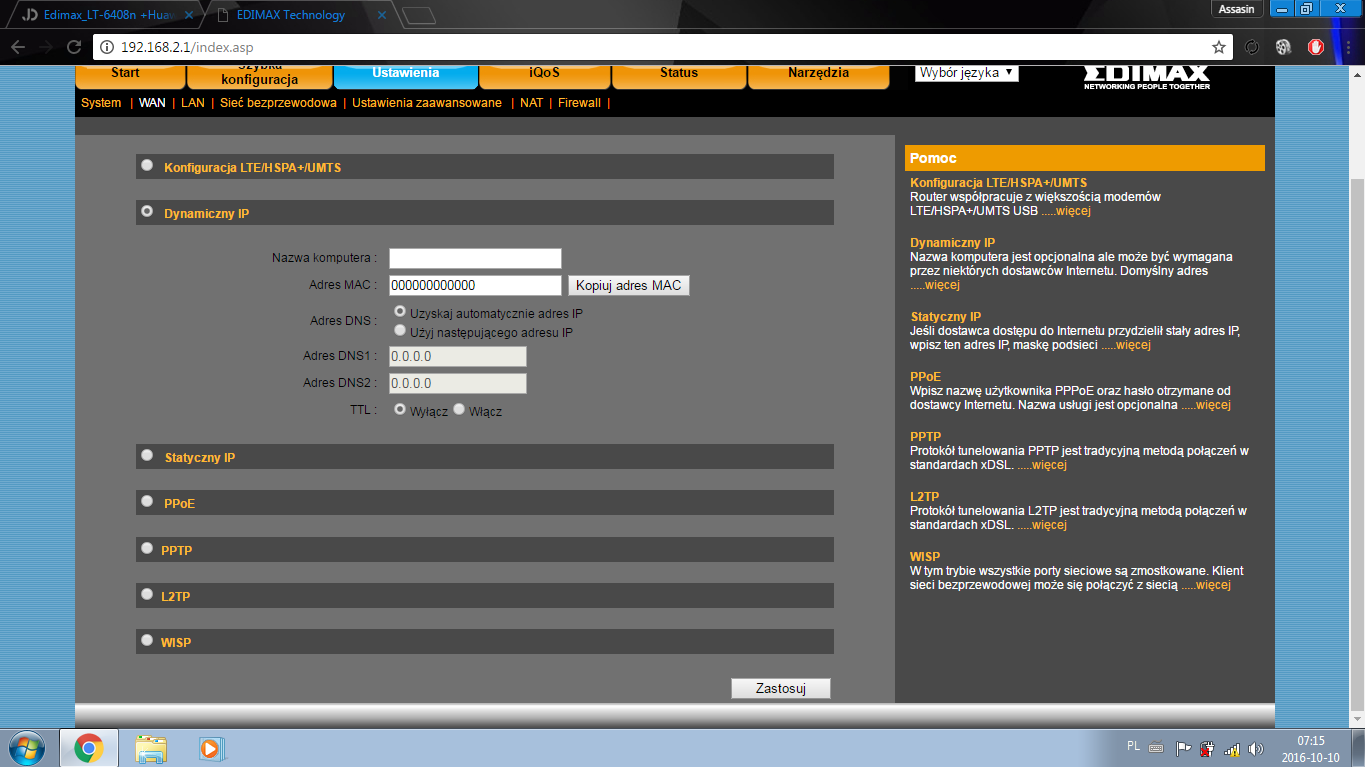Click the Zastosuj button

[x=780, y=688]
